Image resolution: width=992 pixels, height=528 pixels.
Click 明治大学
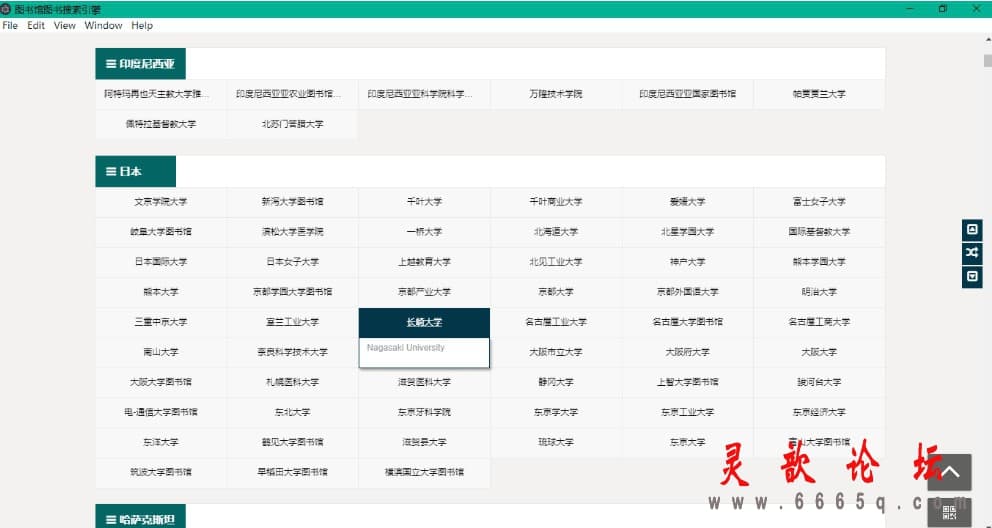tap(819, 292)
